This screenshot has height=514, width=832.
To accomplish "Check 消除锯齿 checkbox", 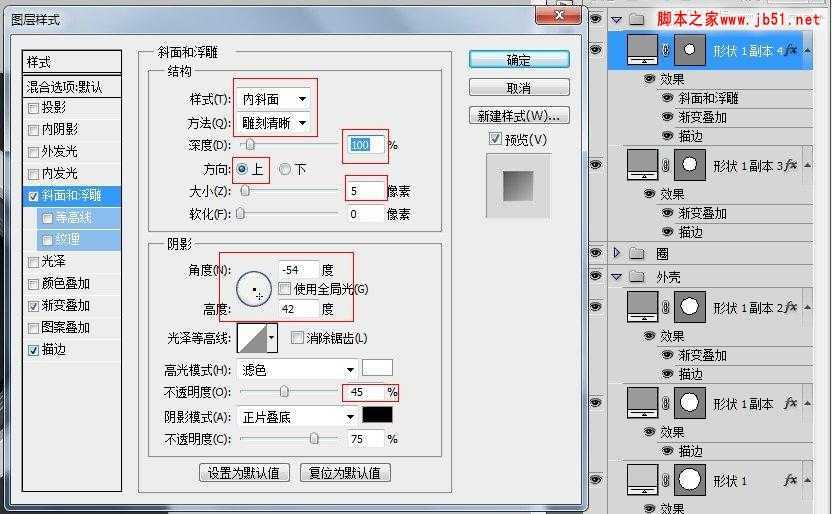I will (297, 338).
